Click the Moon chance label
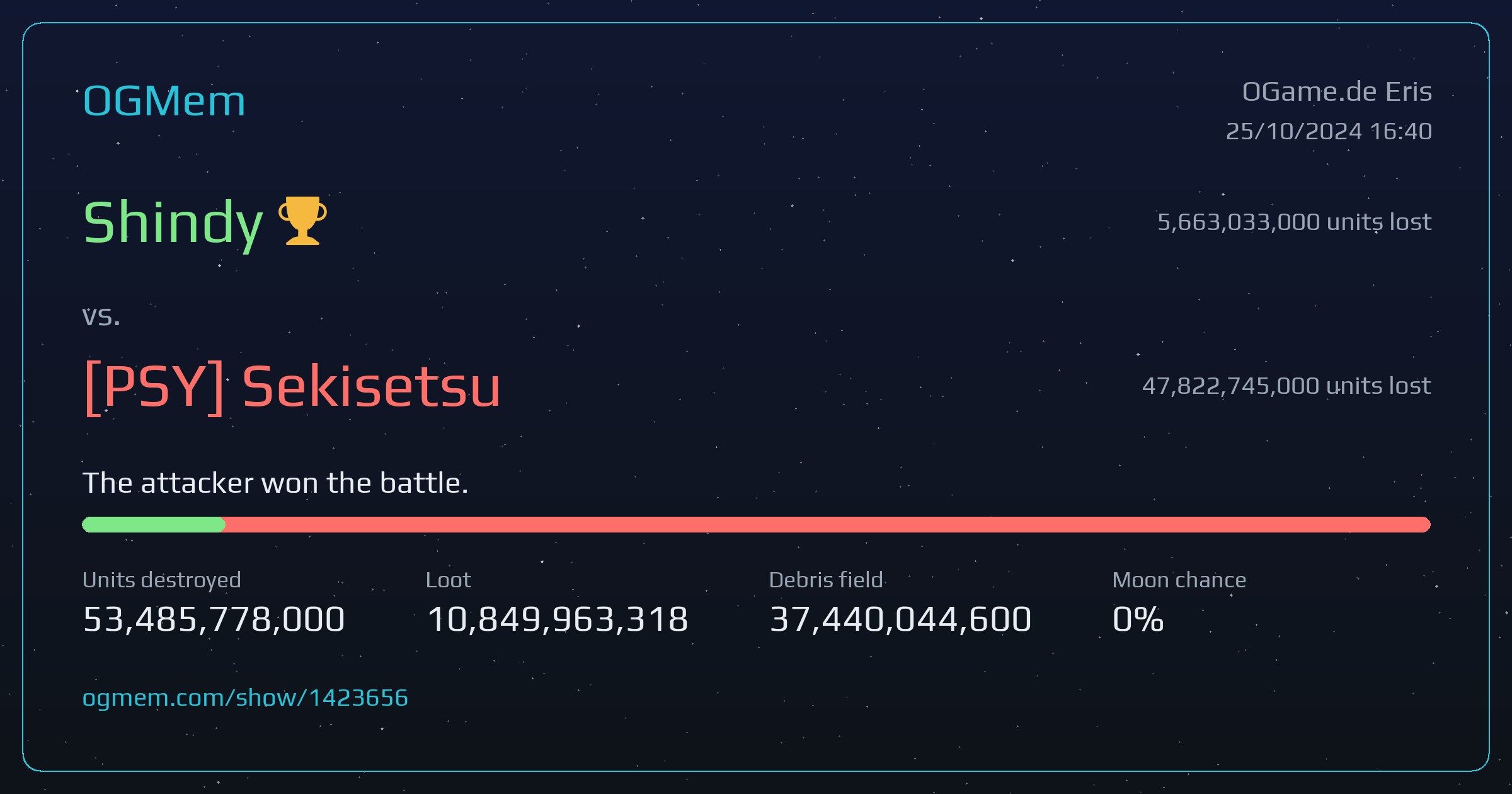 (1179, 580)
